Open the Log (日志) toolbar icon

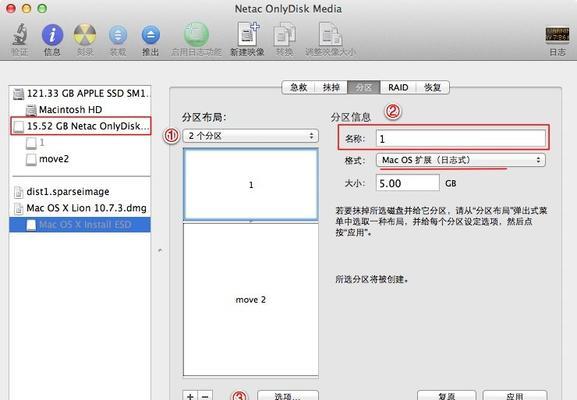click(x=557, y=35)
